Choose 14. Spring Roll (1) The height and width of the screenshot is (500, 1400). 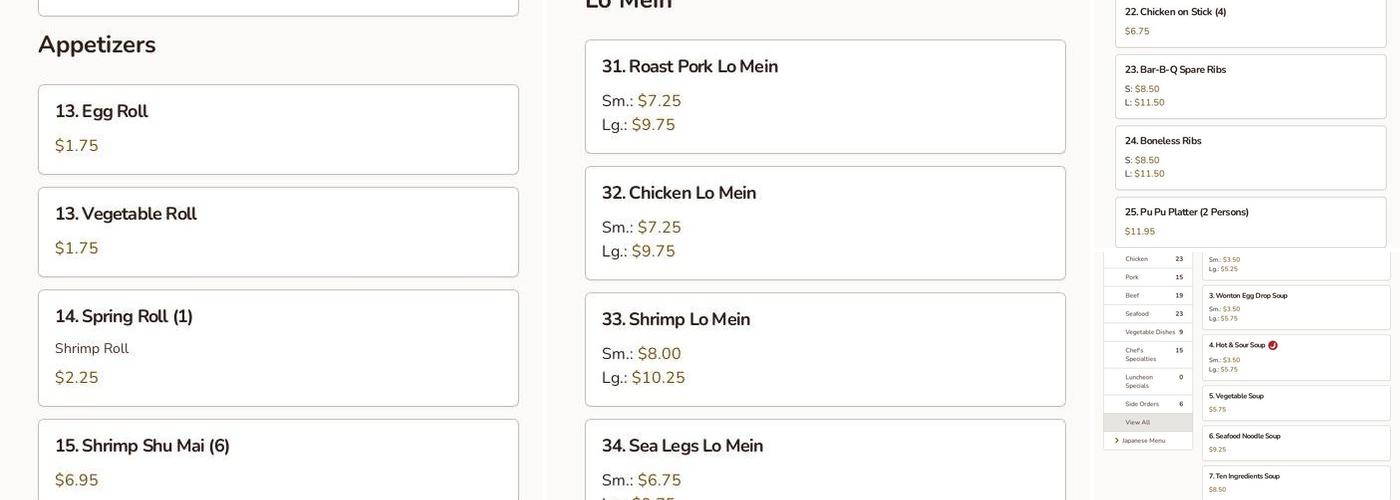coord(278,348)
